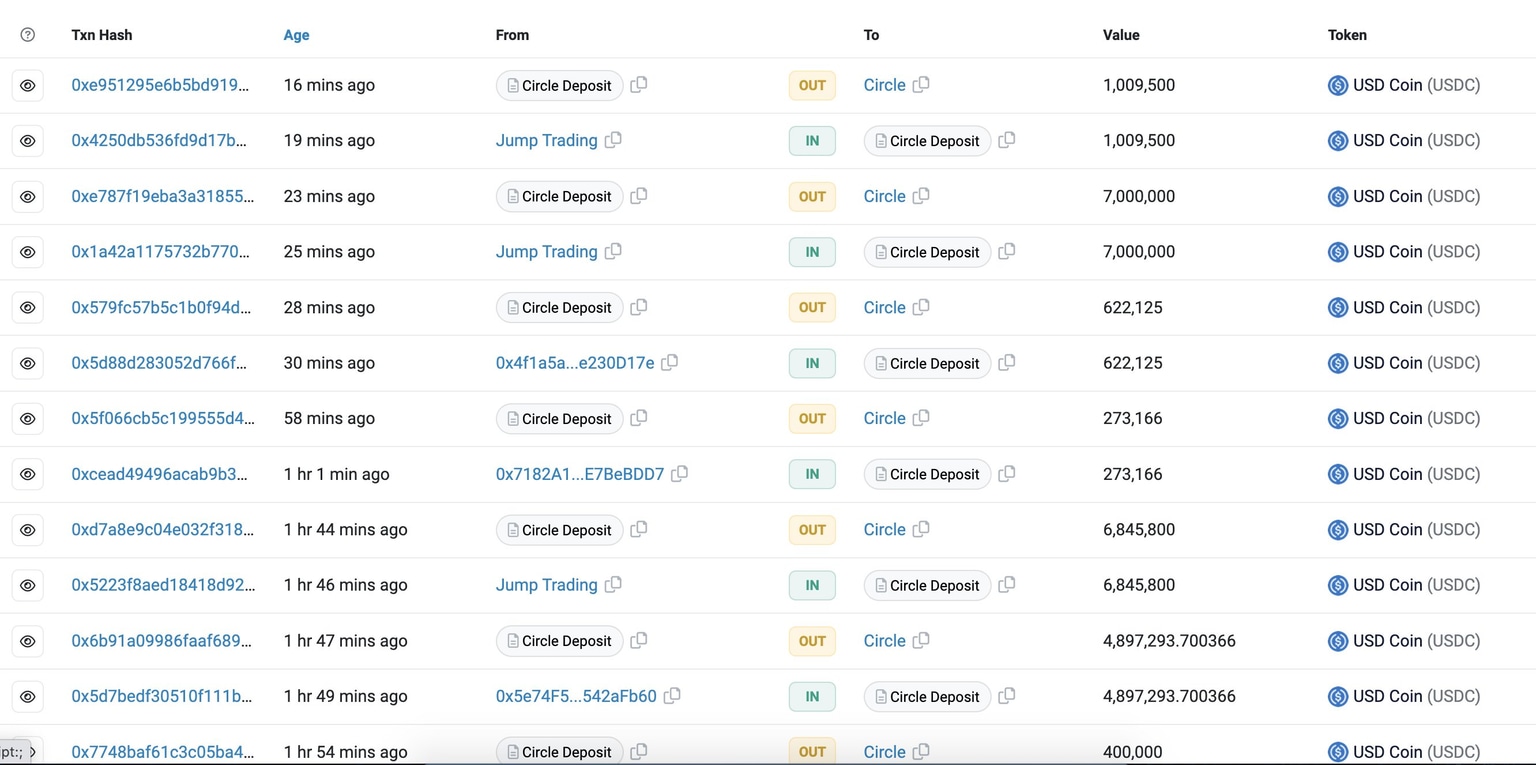Copy Jump Trading address in 1 hr 46 mins row
The width and height of the screenshot is (1536, 765).
[x=613, y=584]
